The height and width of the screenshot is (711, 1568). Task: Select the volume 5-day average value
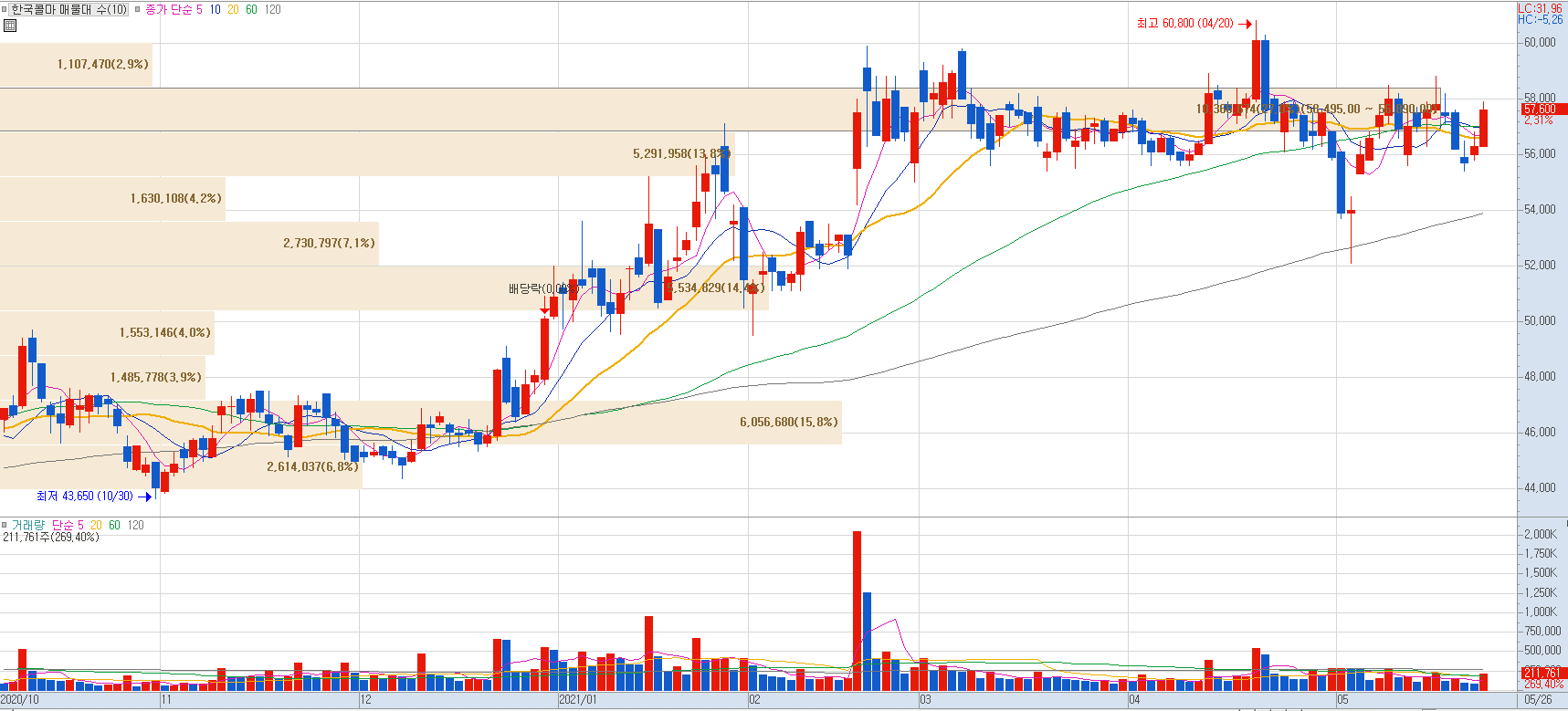(80, 525)
